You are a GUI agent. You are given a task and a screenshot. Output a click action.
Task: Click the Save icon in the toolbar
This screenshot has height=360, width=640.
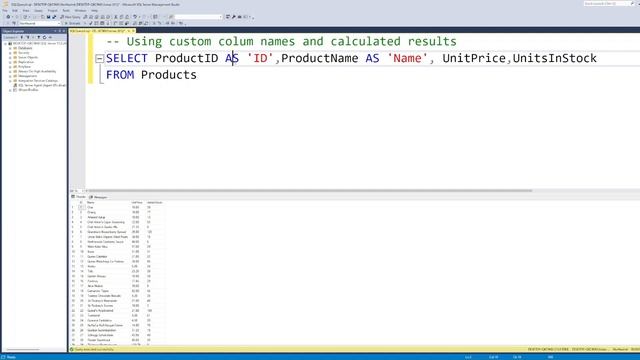click(48, 17)
